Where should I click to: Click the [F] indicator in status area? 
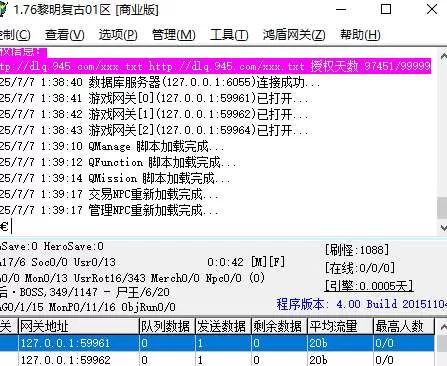(277, 262)
